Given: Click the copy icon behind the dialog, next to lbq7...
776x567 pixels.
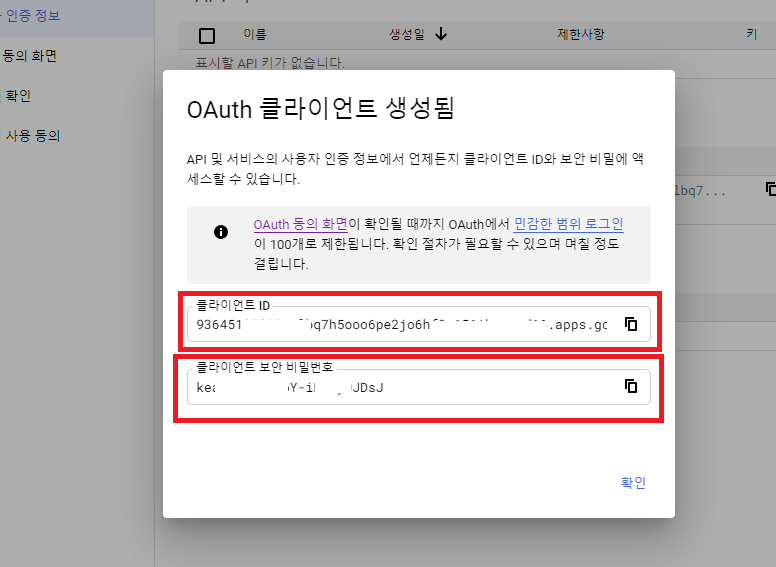Looking at the screenshot, I should 770,188.
